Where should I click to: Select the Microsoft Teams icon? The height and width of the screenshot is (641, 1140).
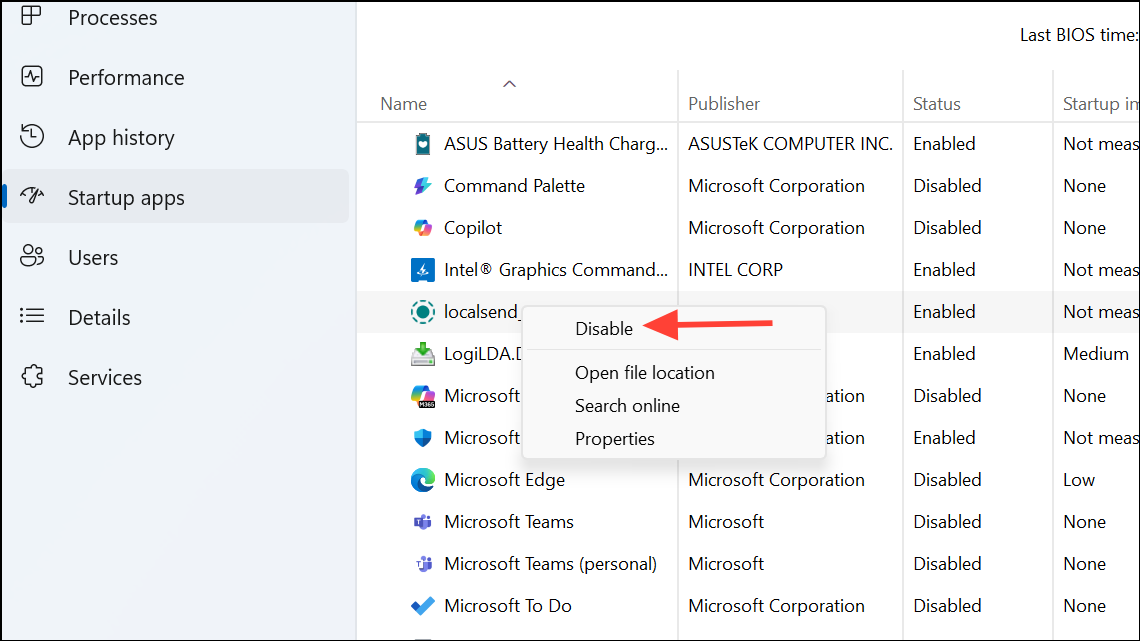pyautogui.click(x=422, y=522)
